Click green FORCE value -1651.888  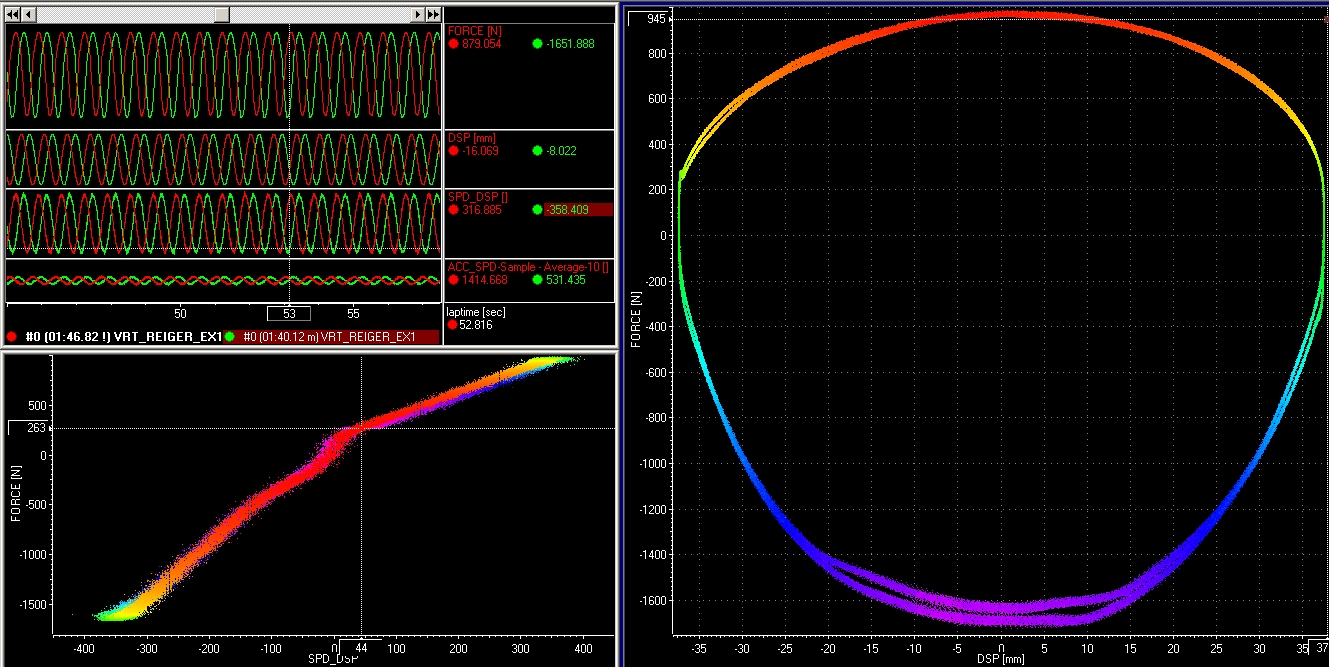coord(570,44)
